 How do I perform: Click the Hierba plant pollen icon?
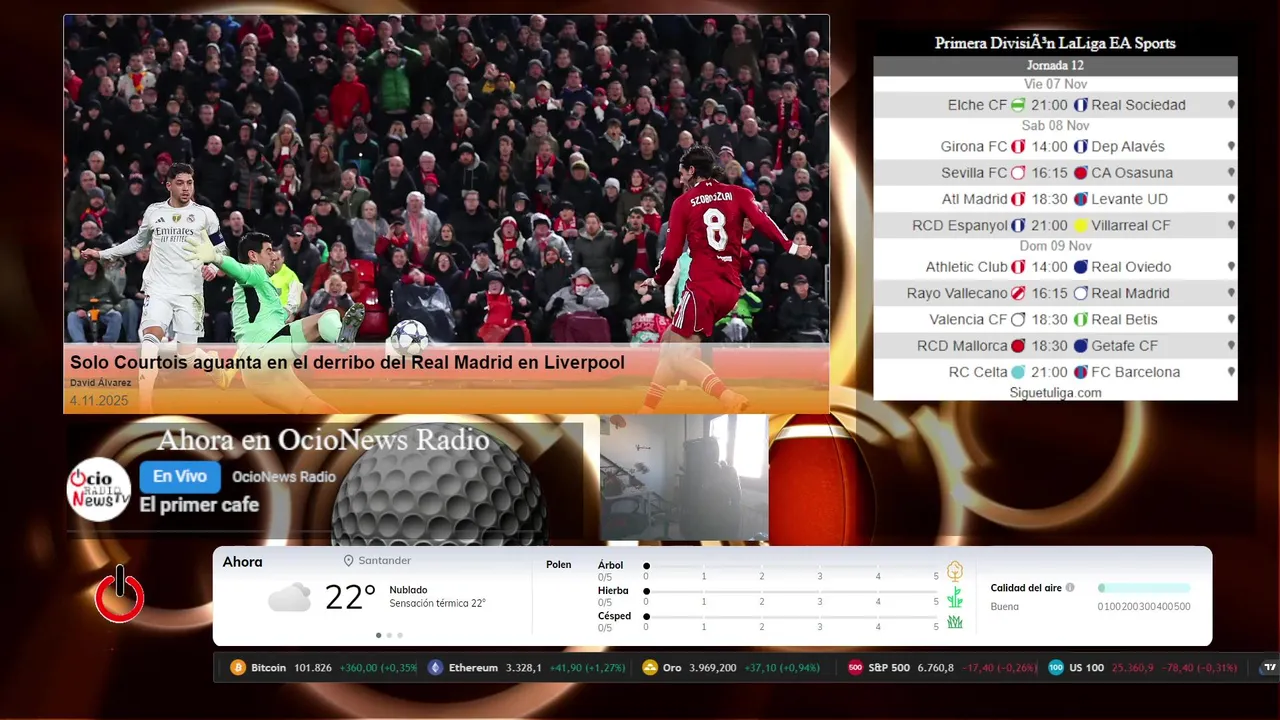point(955,597)
